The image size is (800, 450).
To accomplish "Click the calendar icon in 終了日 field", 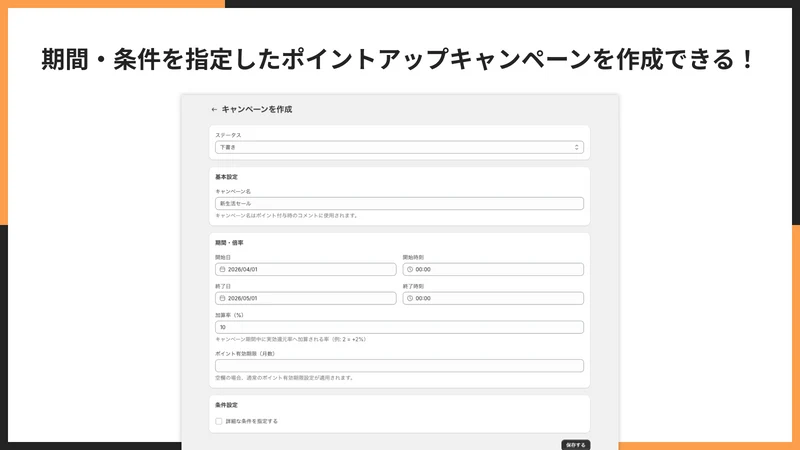I will pos(222,298).
